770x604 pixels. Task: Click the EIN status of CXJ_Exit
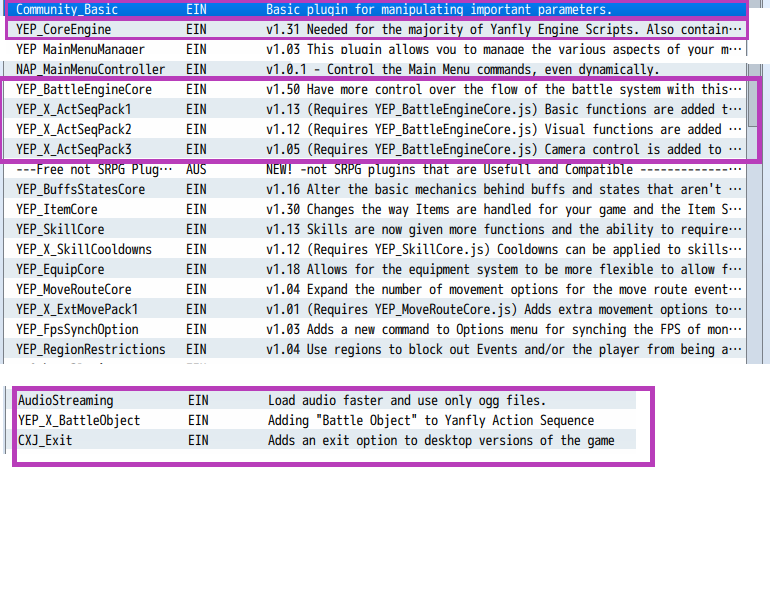[198, 440]
